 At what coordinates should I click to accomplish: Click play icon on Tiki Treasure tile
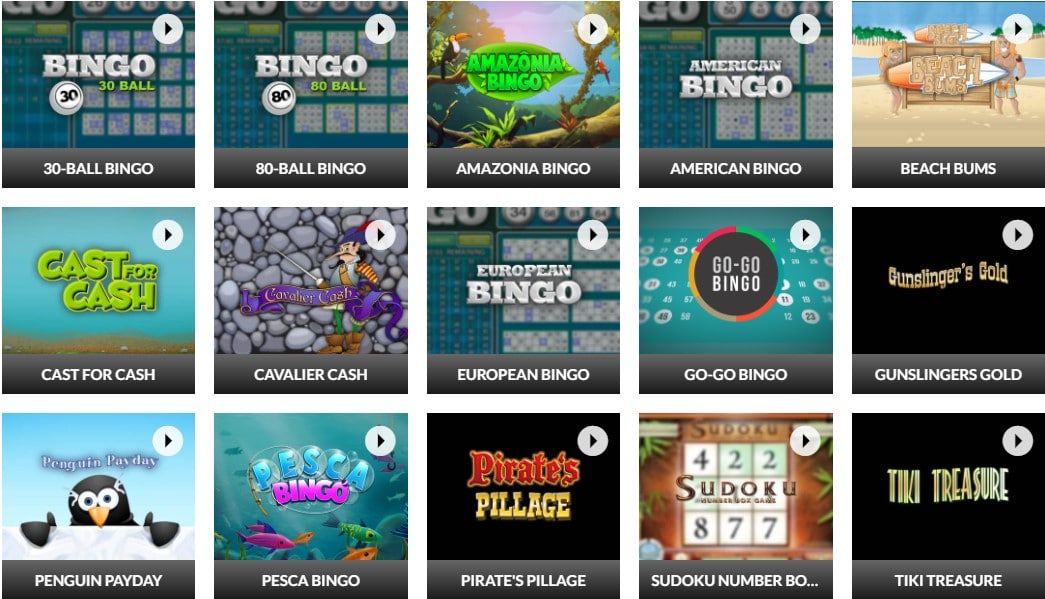(1018, 440)
